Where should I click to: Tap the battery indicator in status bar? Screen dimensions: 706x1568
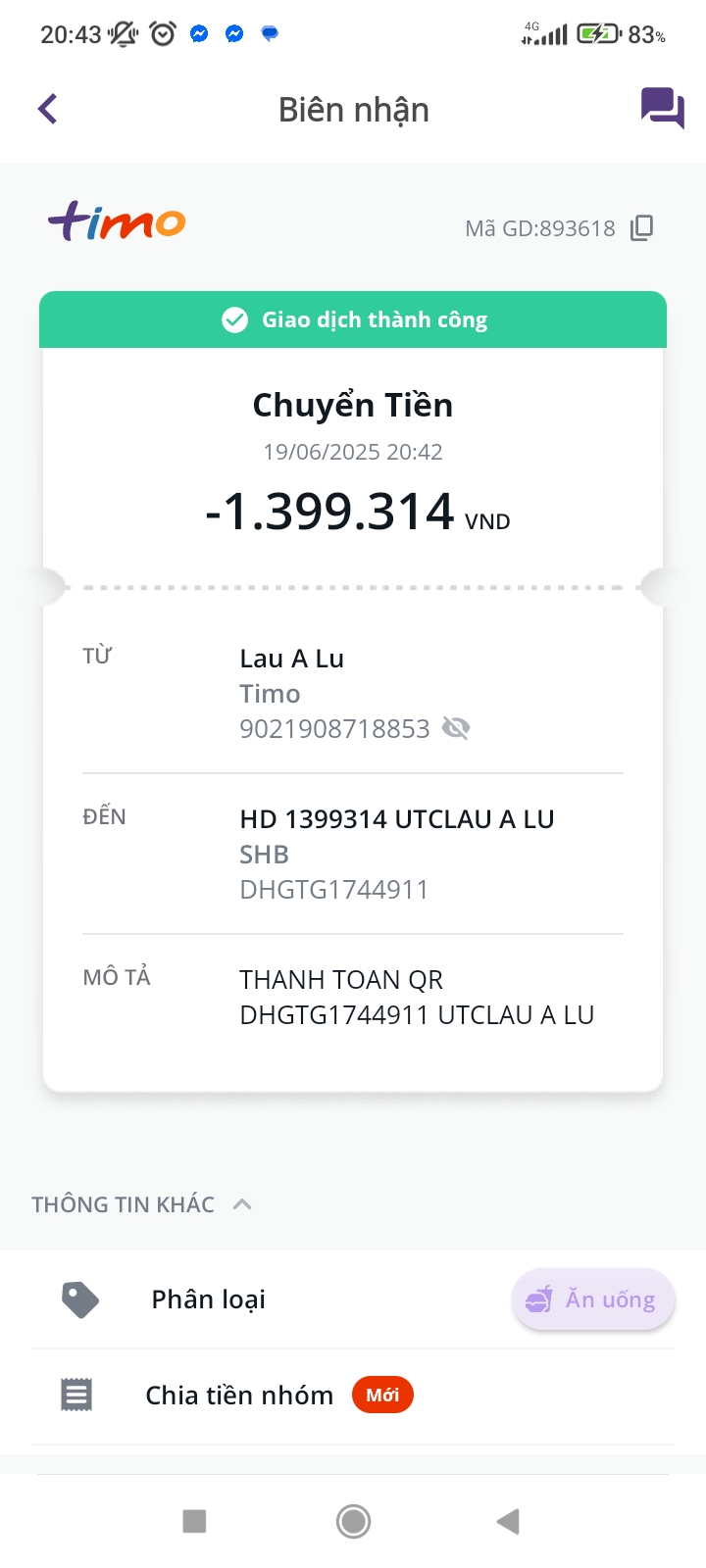tap(597, 35)
